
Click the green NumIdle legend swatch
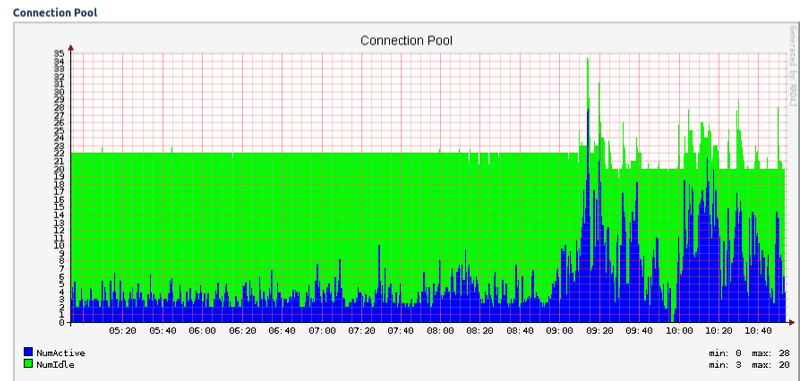point(28,363)
